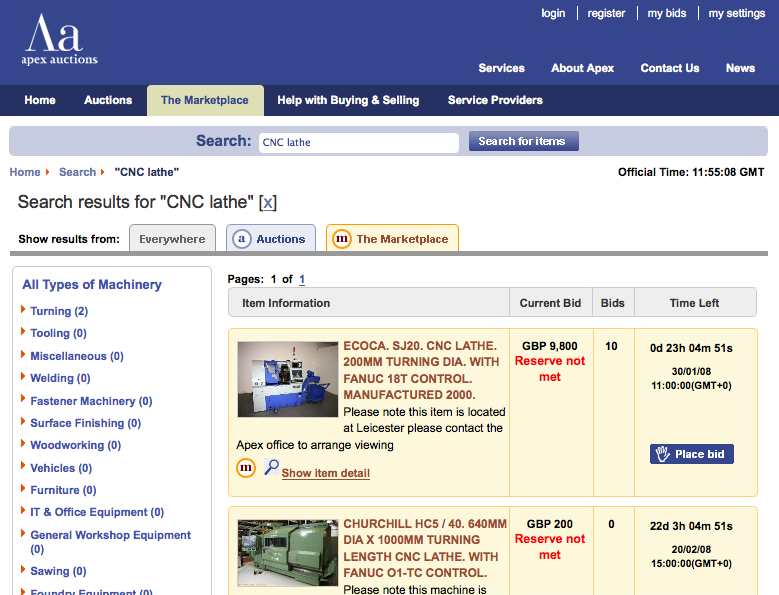Click the login link

coord(553,13)
